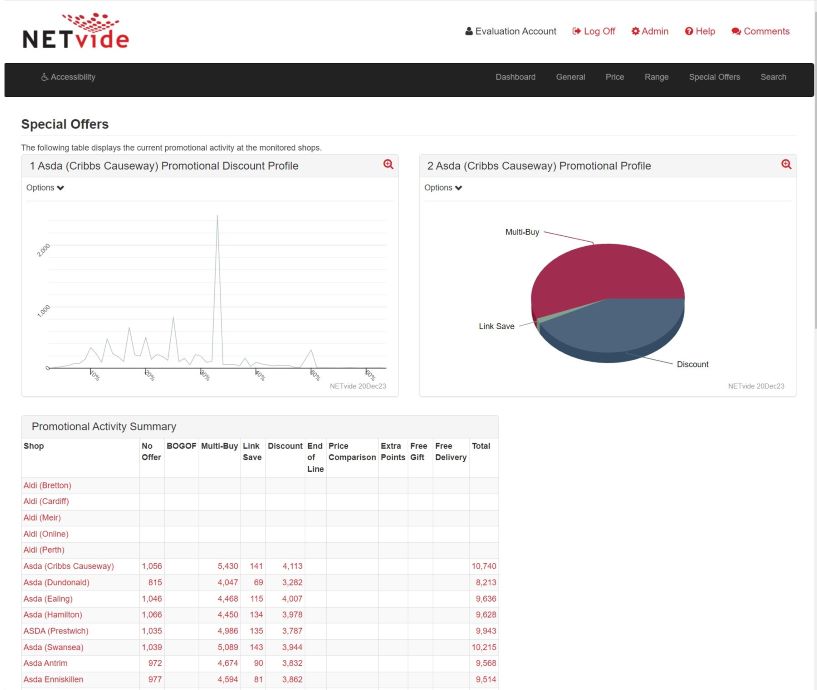
Task: Click the Promotional Activity Summary heading
Action: click(104, 426)
